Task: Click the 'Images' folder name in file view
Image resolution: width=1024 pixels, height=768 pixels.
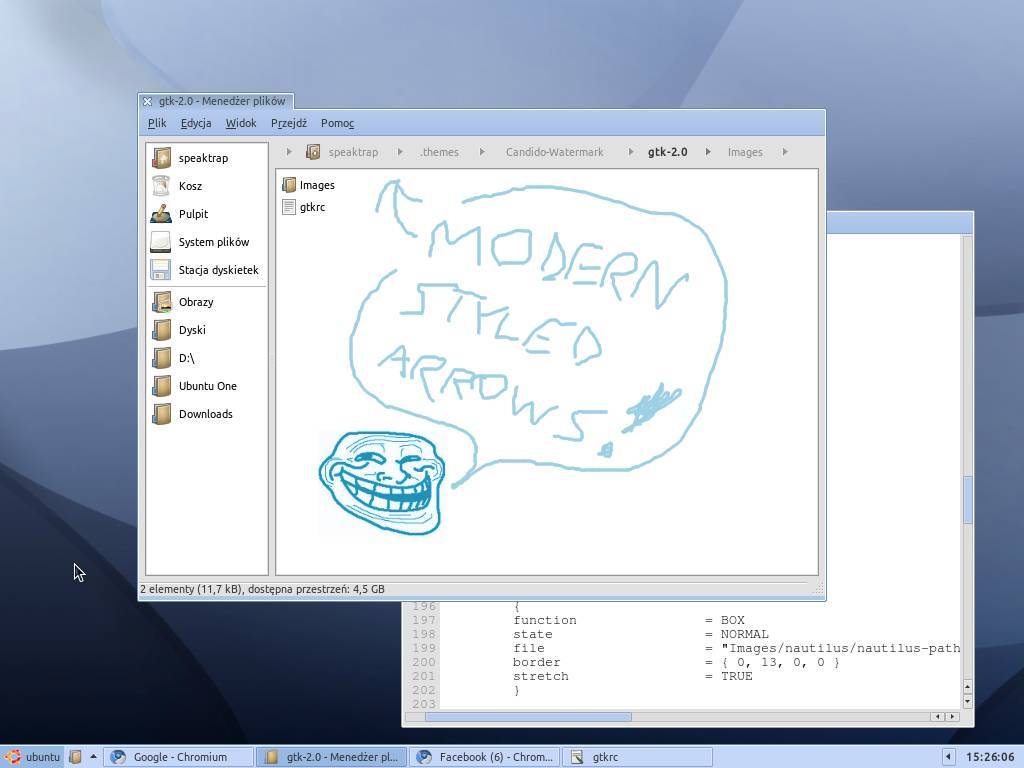Action: pos(317,185)
